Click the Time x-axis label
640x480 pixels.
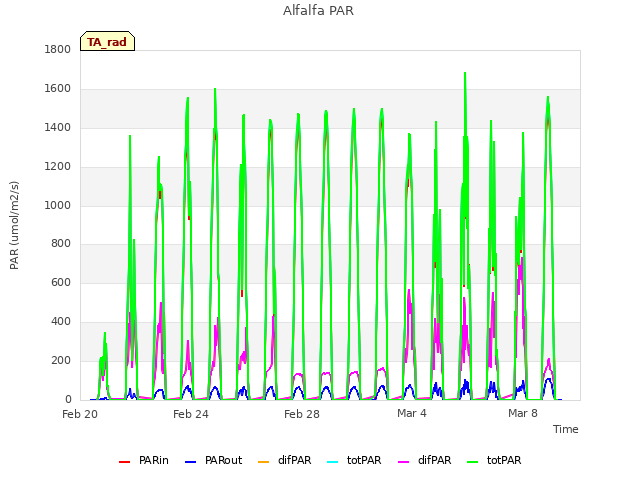[x=566, y=429]
